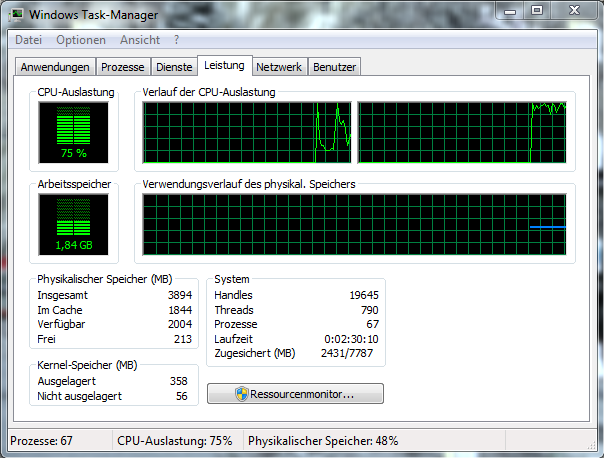Click the physical memory history graph
This screenshot has height=458, width=604.
[354, 224]
